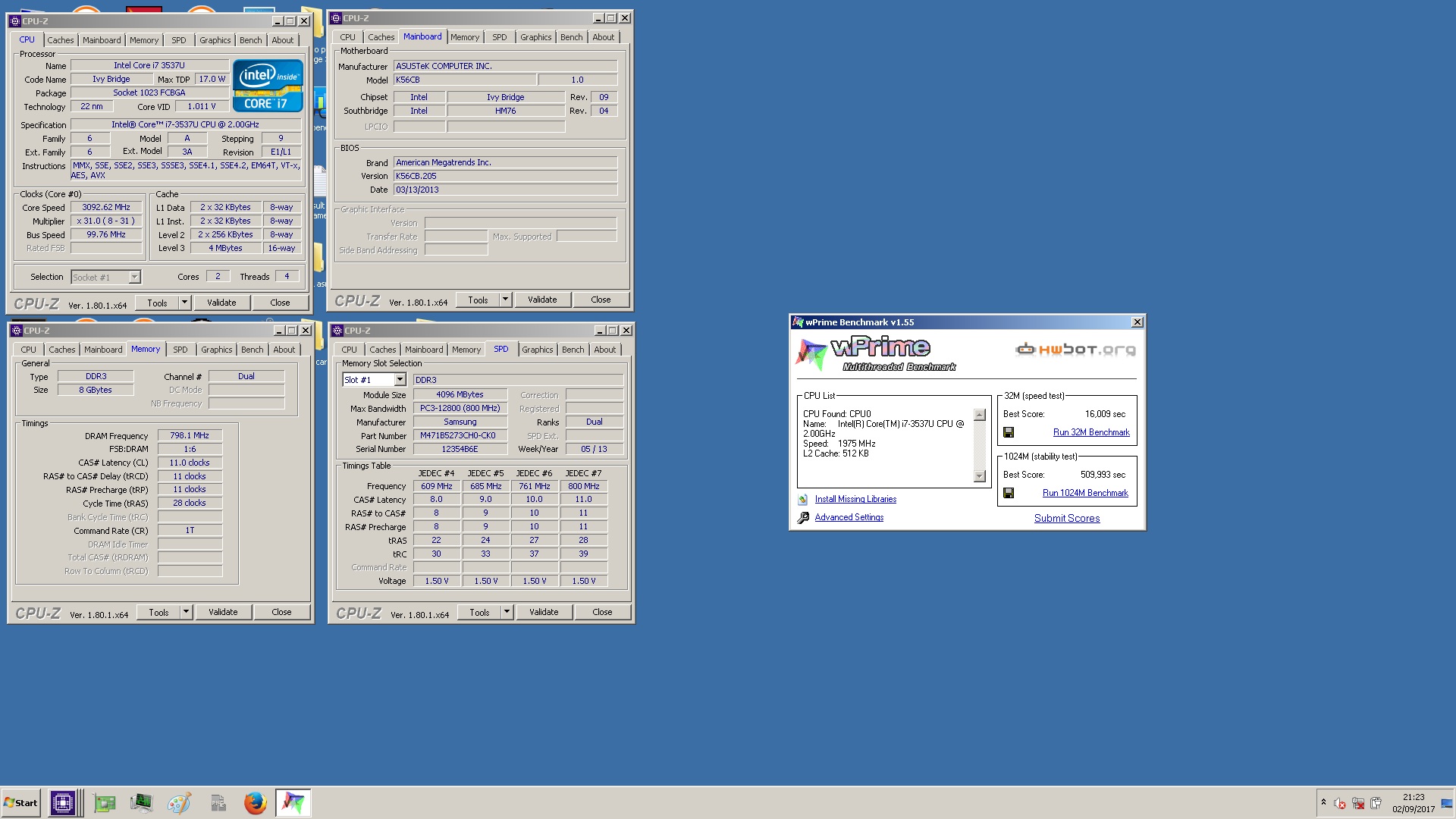Image resolution: width=1456 pixels, height=819 pixels.
Task: Run the 32M Benchmark
Action: coord(1091,432)
